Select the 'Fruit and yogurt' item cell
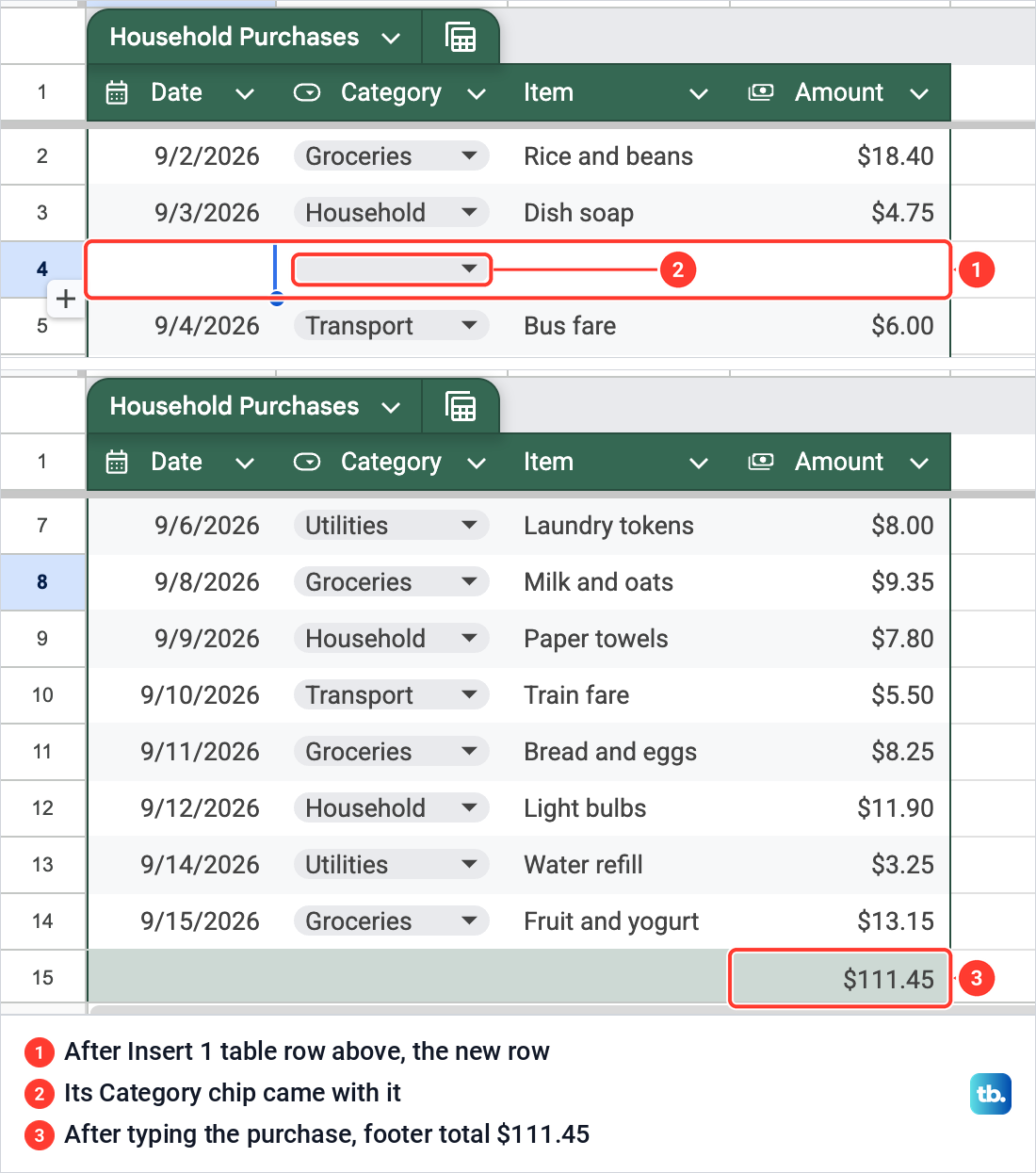This screenshot has width=1036, height=1173. point(617,921)
